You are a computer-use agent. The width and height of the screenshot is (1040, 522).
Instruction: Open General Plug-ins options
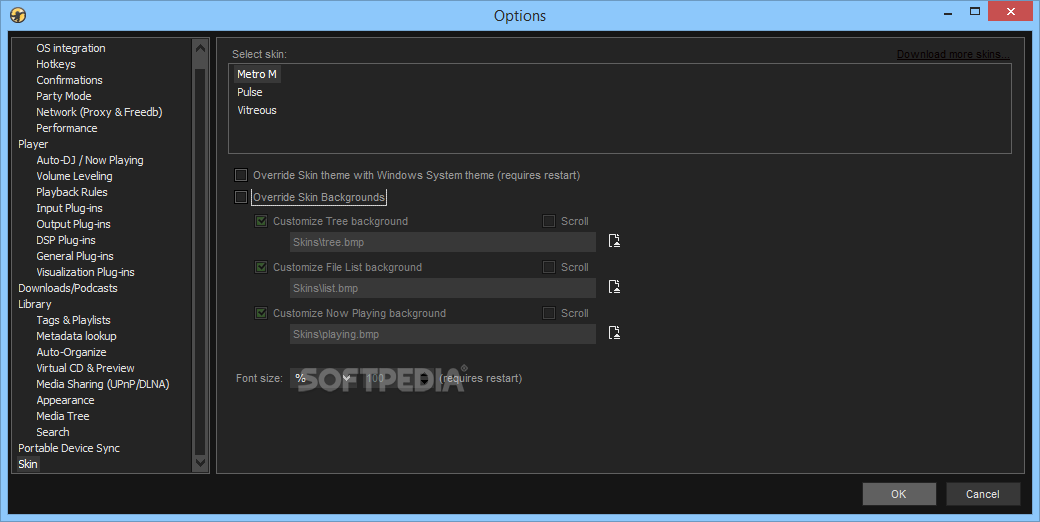coord(75,256)
